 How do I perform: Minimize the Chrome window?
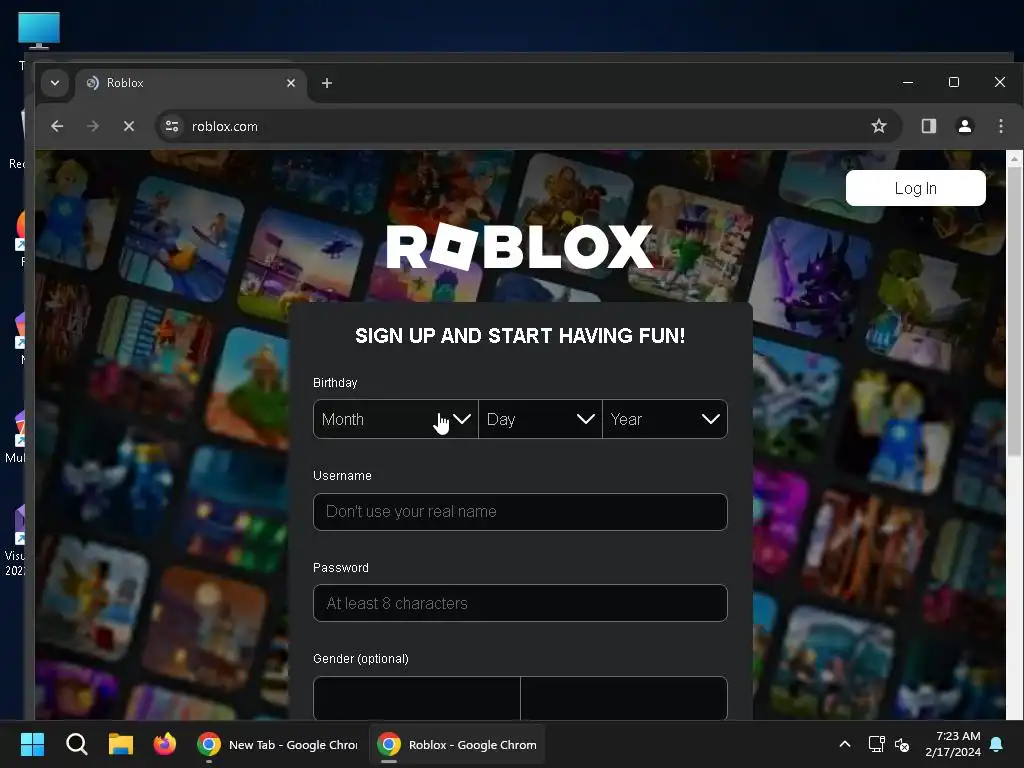tap(908, 82)
